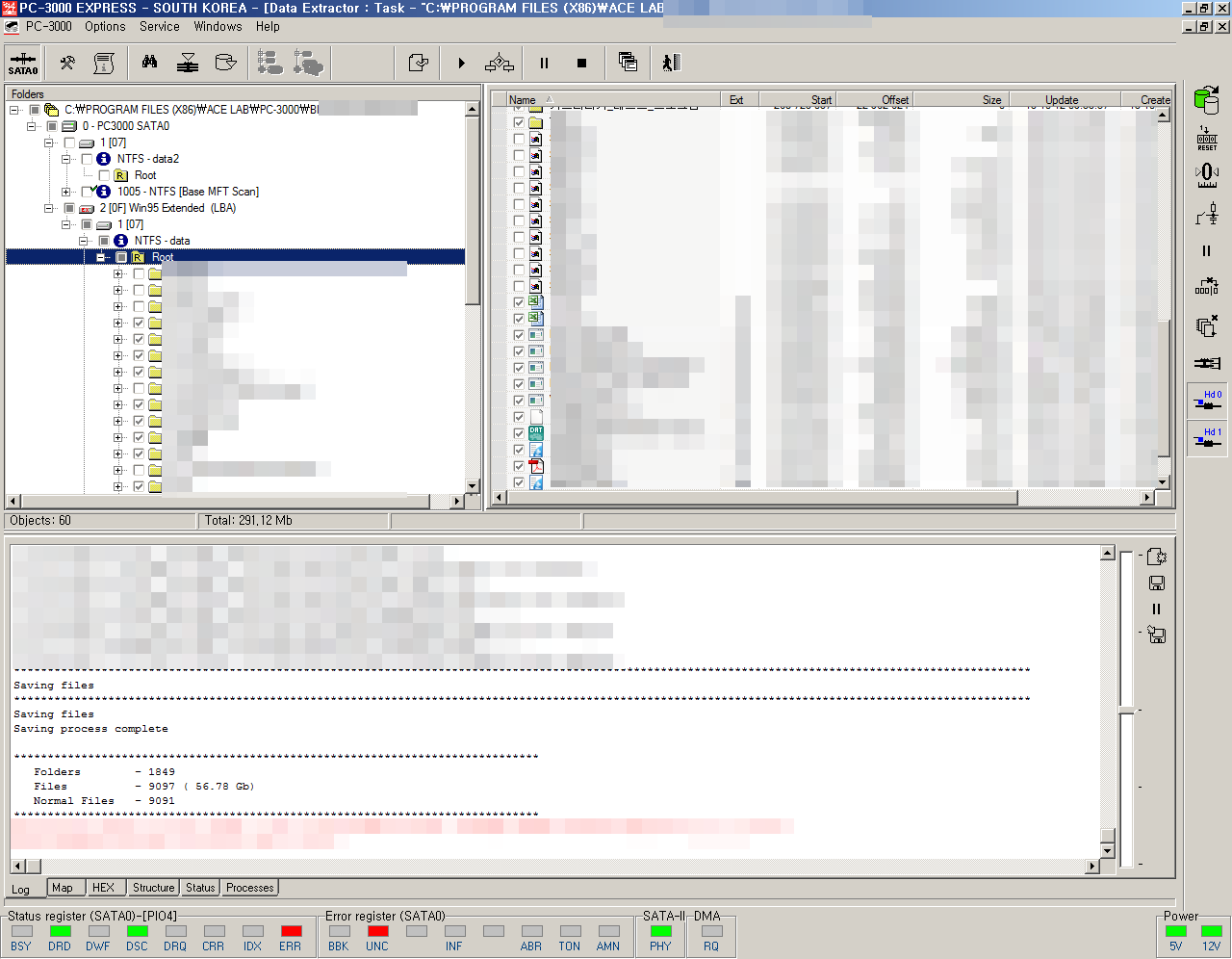The width and height of the screenshot is (1232, 959).
Task: Collapse the highlighted Root node
Action: (101, 257)
